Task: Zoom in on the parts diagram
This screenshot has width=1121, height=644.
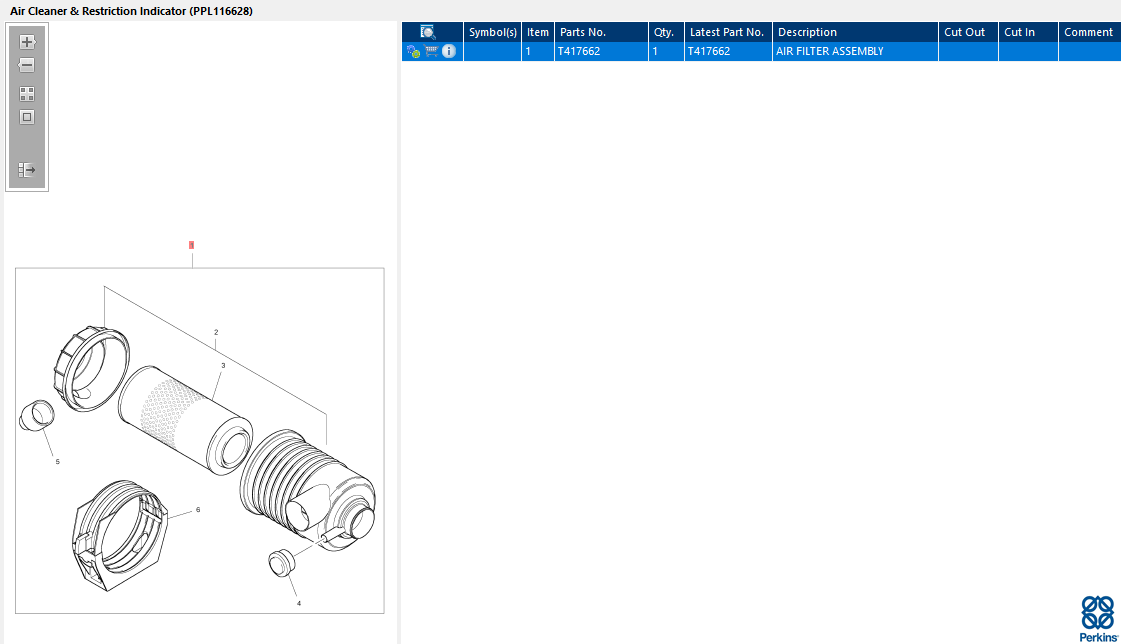Action: pyautogui.click(x=27, y=42)
